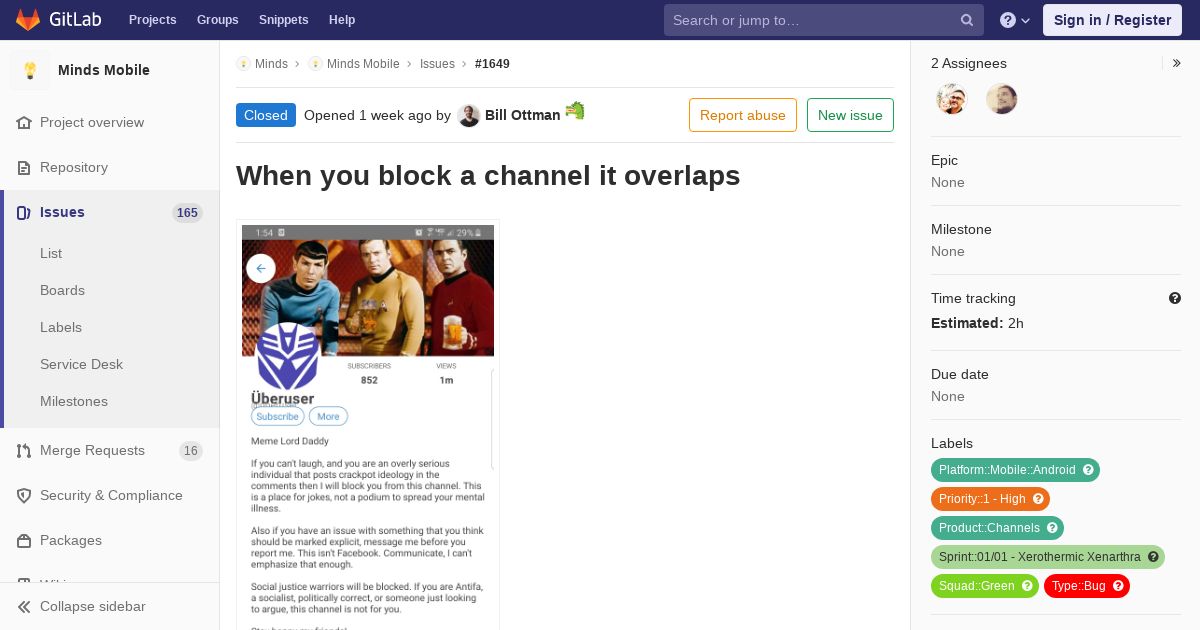
Task: Open the Projects menu in top bar
Action: point(153,20)
